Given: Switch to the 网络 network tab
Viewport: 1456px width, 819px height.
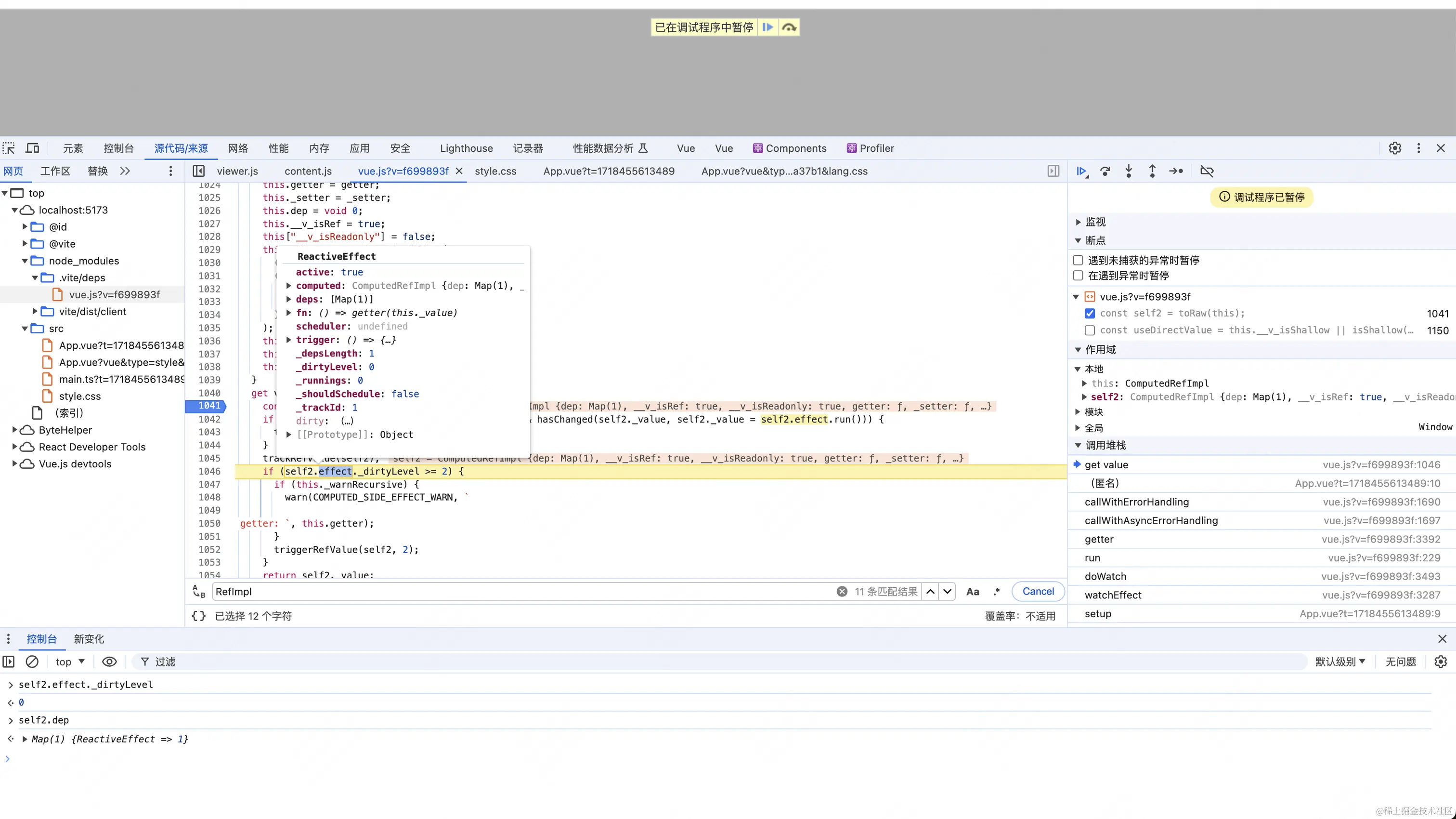Looking at the screenshot, I should point(238,149).
